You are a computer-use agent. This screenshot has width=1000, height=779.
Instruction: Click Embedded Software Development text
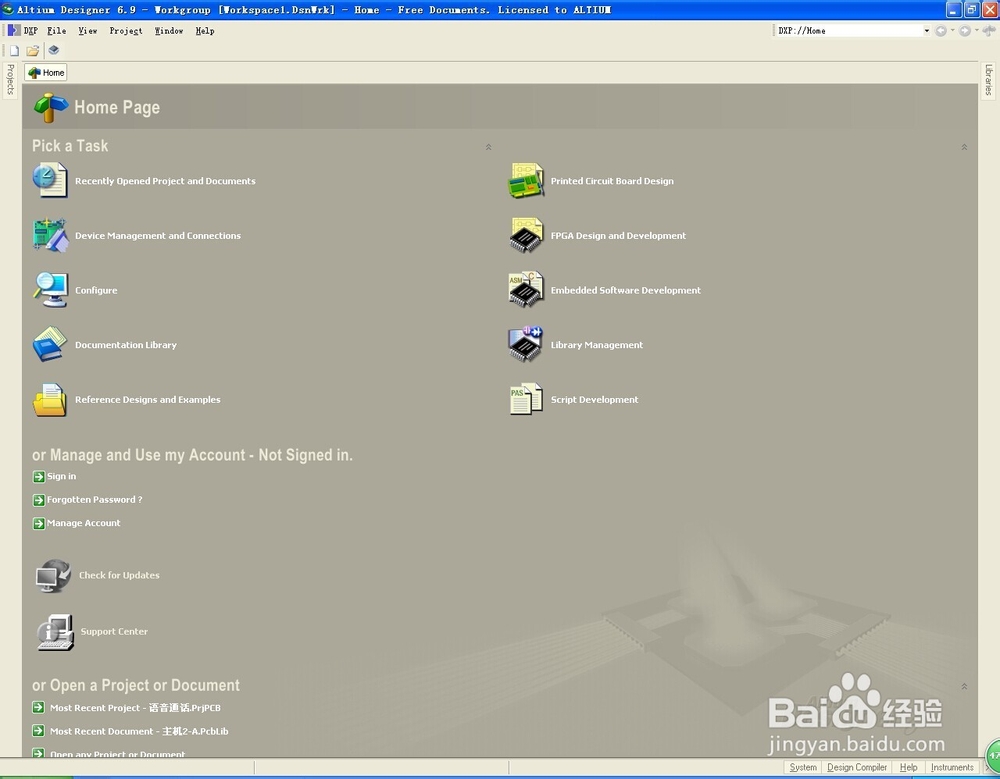626,290
